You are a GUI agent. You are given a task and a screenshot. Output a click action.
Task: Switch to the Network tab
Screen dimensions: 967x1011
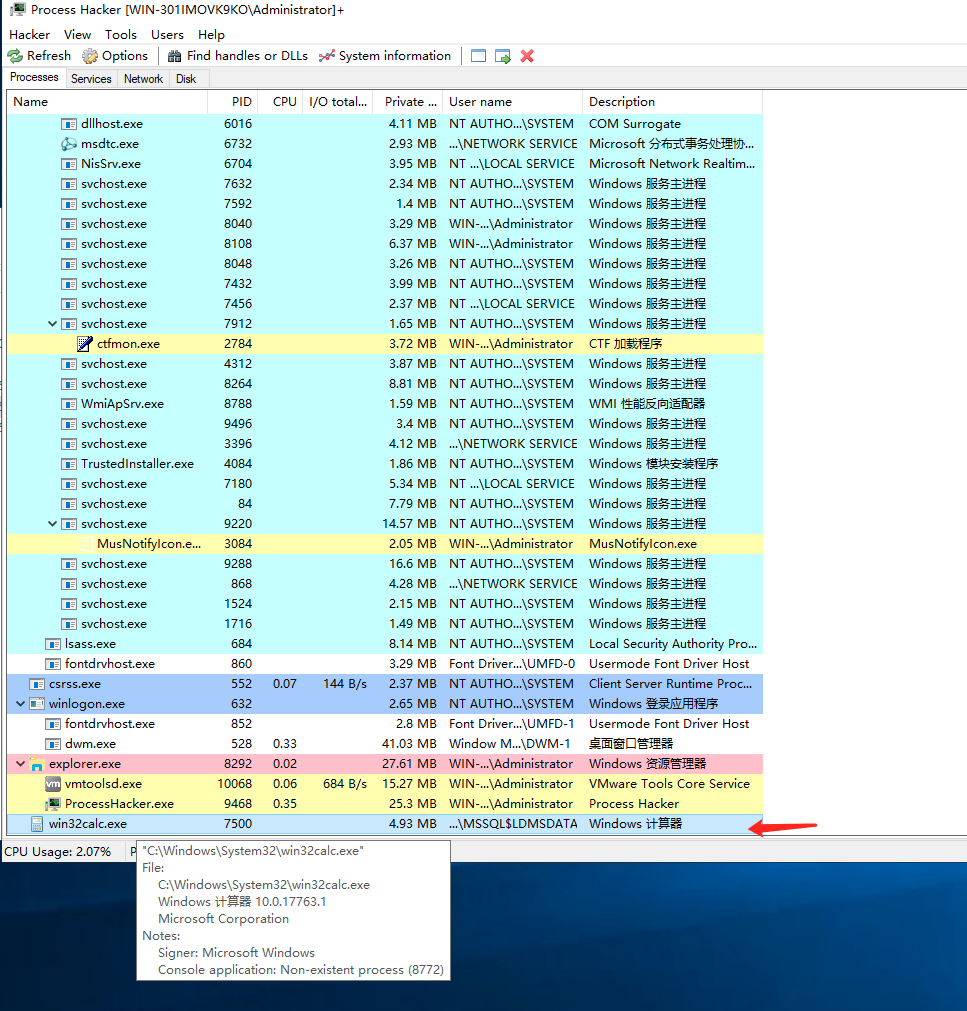click(143, 79)
